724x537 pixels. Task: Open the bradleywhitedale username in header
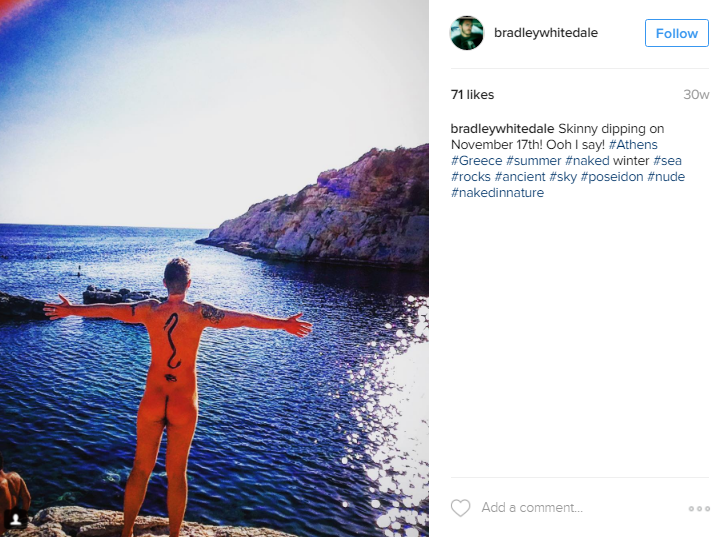coord(546,33)
